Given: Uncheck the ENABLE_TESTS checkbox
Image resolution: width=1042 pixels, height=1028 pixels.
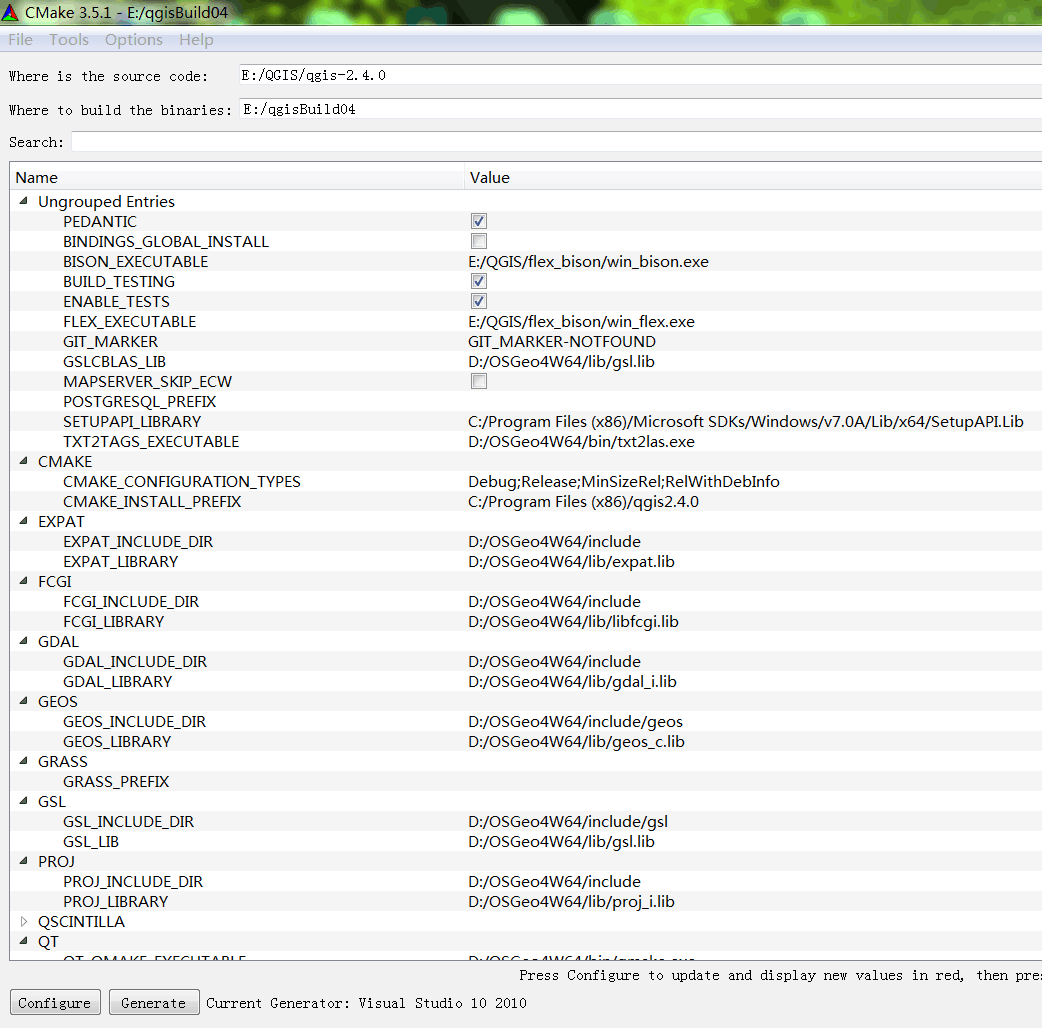Looking at the screenshot, I should [x=478, y=301].
